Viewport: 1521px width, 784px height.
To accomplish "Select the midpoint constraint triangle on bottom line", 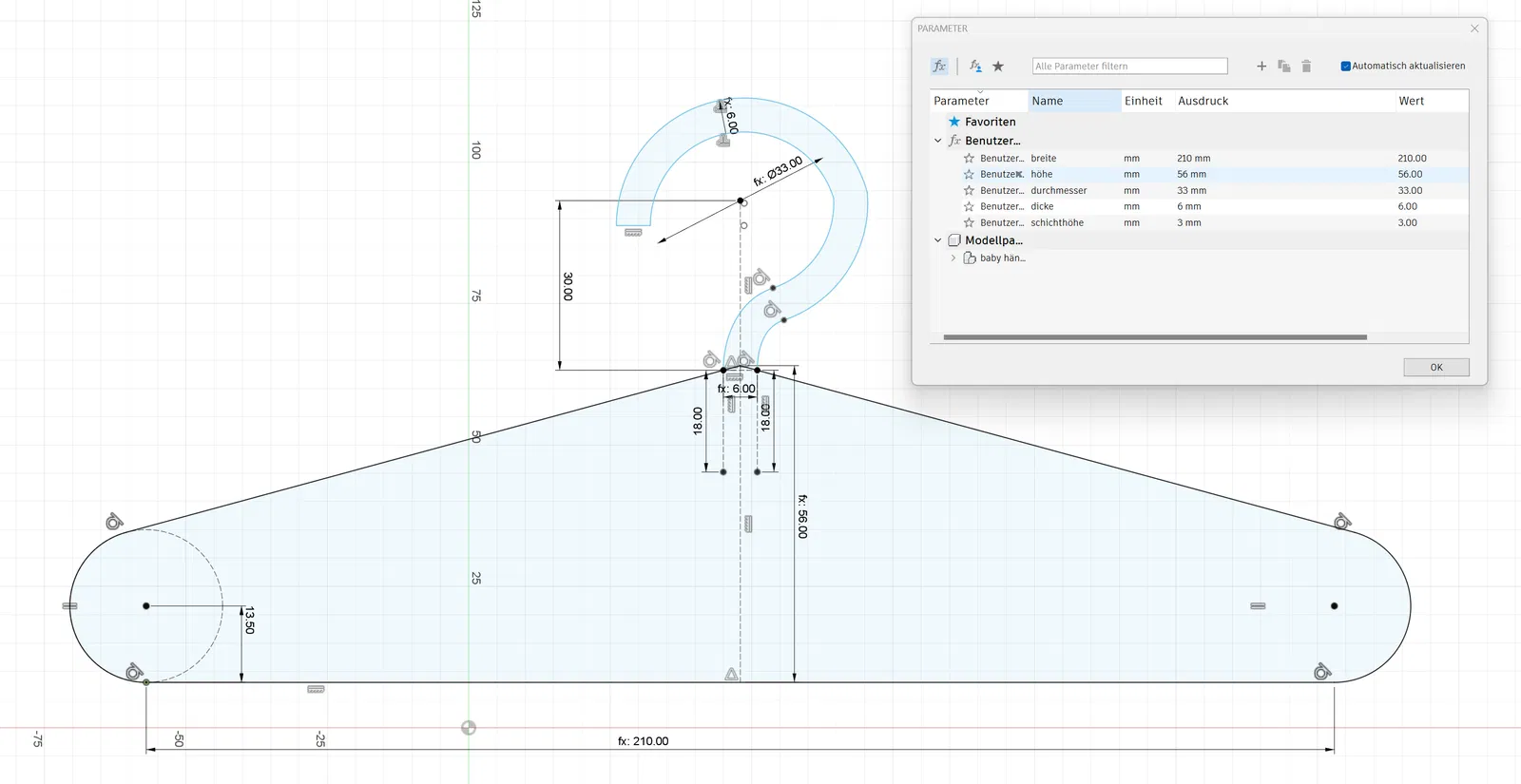I will click(x=731, y=675).
